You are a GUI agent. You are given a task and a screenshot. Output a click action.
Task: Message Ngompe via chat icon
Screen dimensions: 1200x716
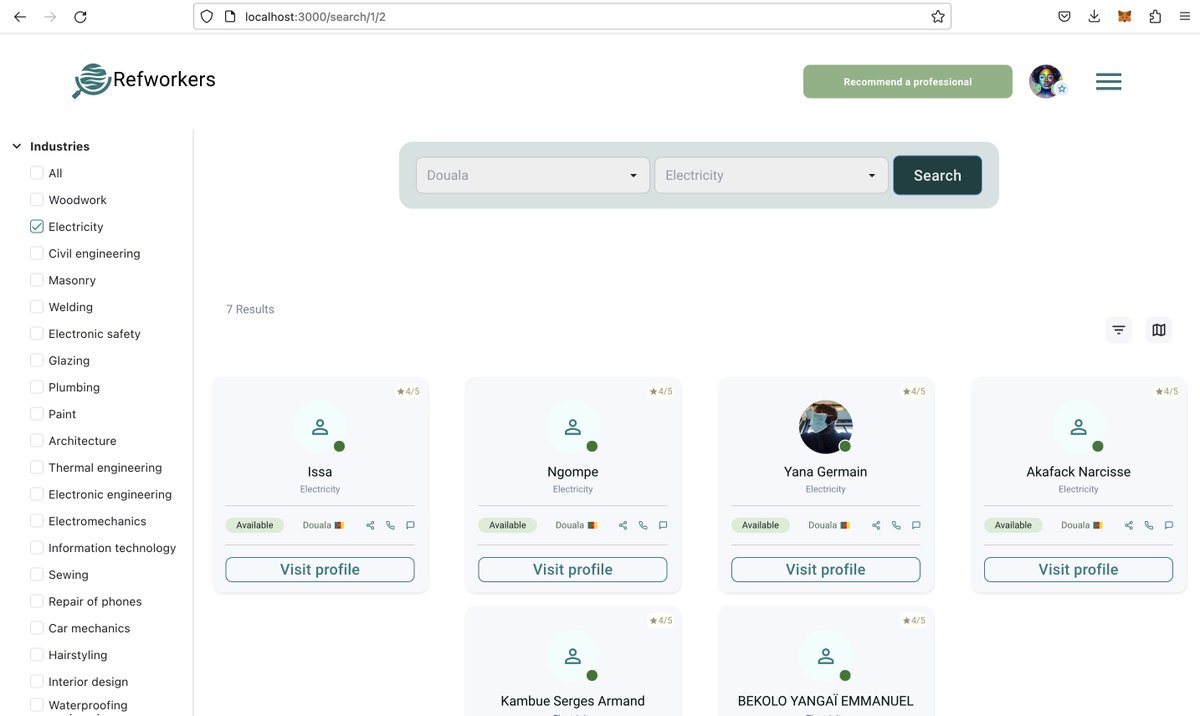coord(663,525)
